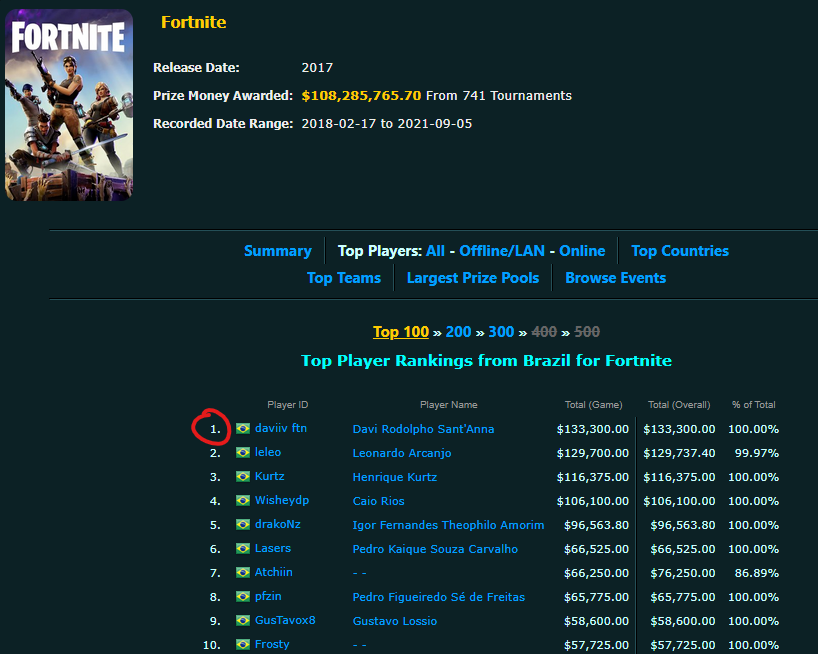Click the Fortnite page title
The height and width of the screenshot is (654, 818).
coord(194,22)
